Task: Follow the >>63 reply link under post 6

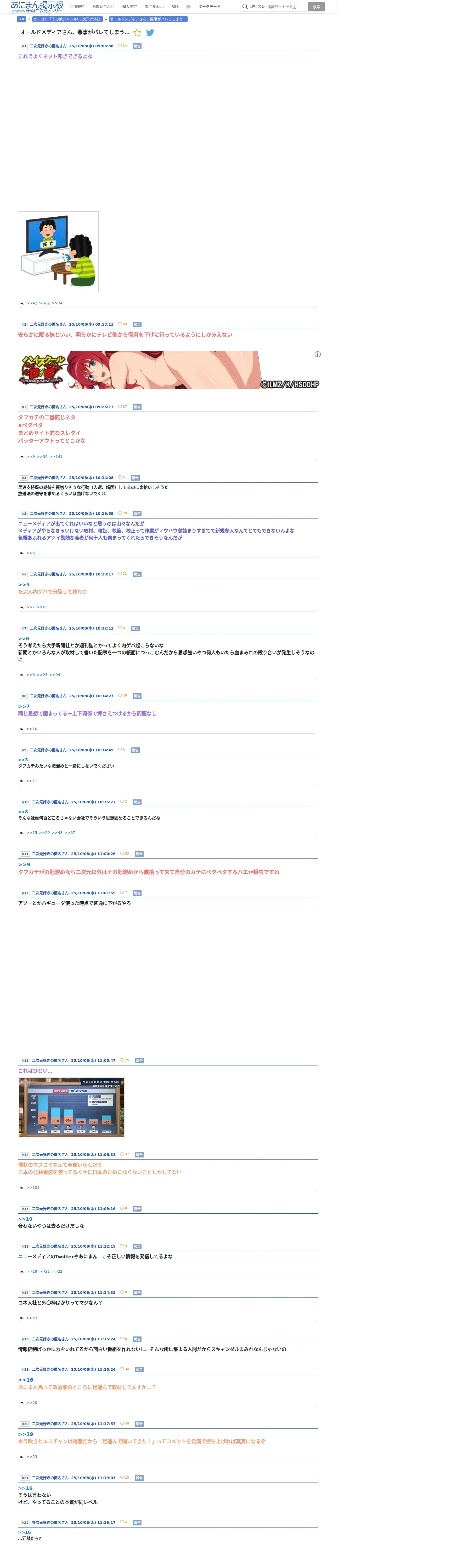Action: [42, 607]
